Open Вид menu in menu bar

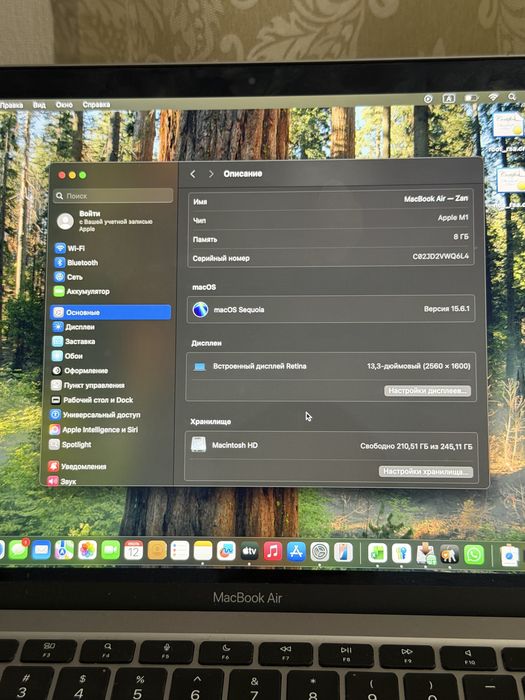click(39, 105)
